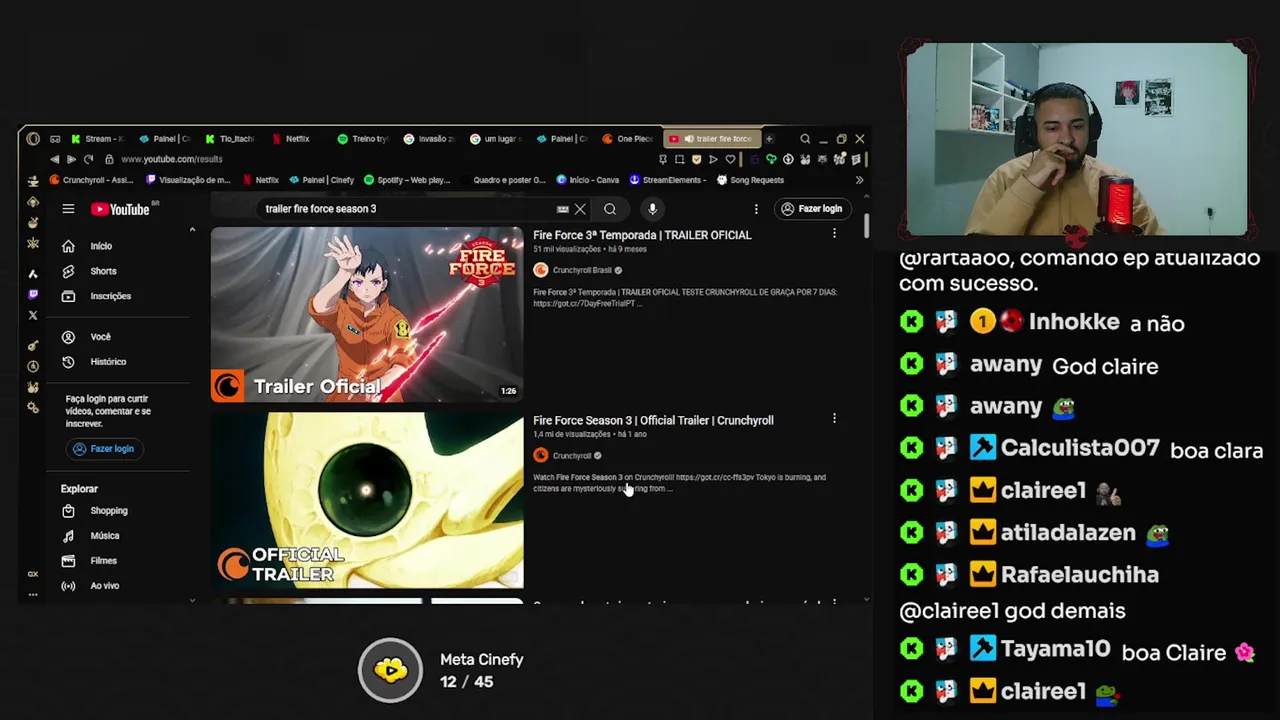Clear the search text with X icon
The image size is (1280, 720).
click(x=580, y=209)
